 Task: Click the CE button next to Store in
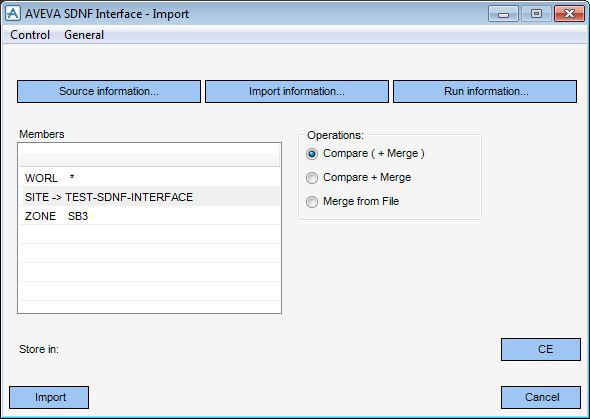click(x=541, y=349)
